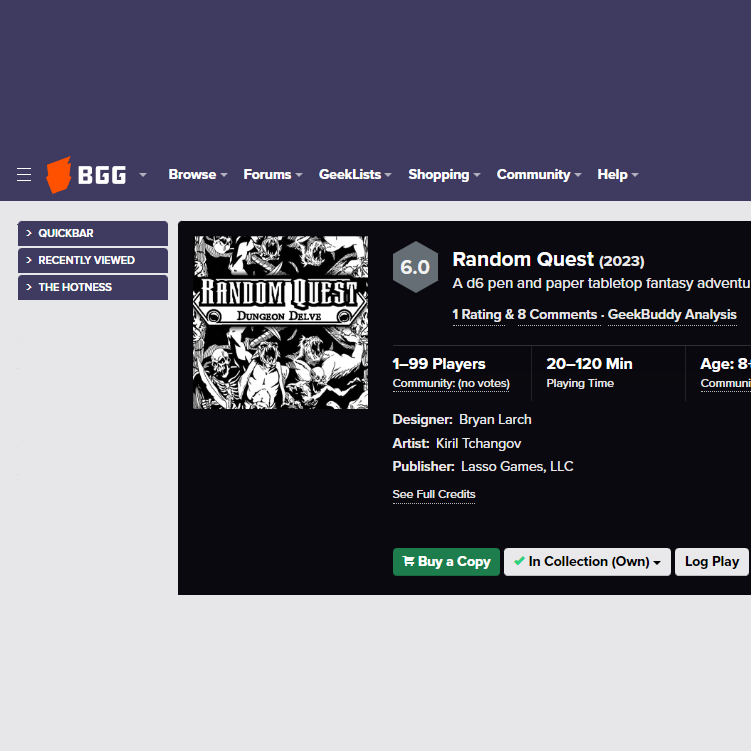Screen dimensions: 751x751
Task: Open the Community menu
Action: click(x=539, y=175)
